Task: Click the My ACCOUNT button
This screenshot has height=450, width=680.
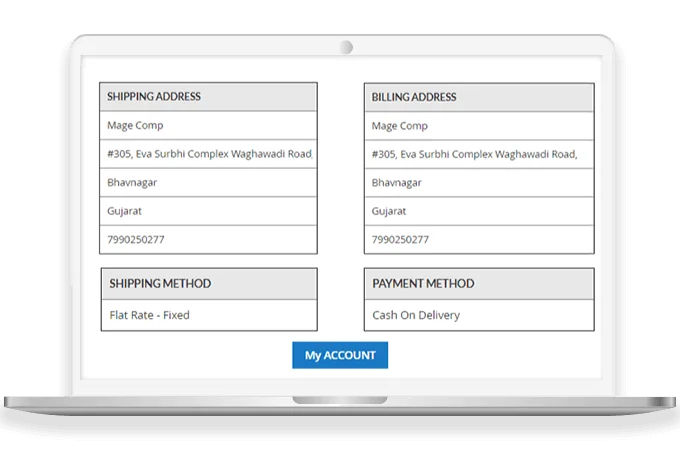Action: pyautogui.click(x=340, y=355)
